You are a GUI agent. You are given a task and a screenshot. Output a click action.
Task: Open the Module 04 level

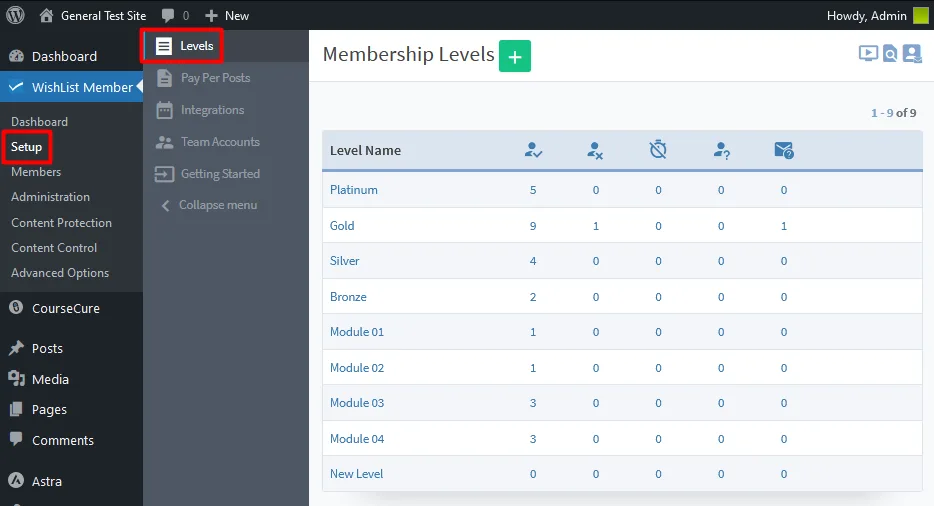357,438
